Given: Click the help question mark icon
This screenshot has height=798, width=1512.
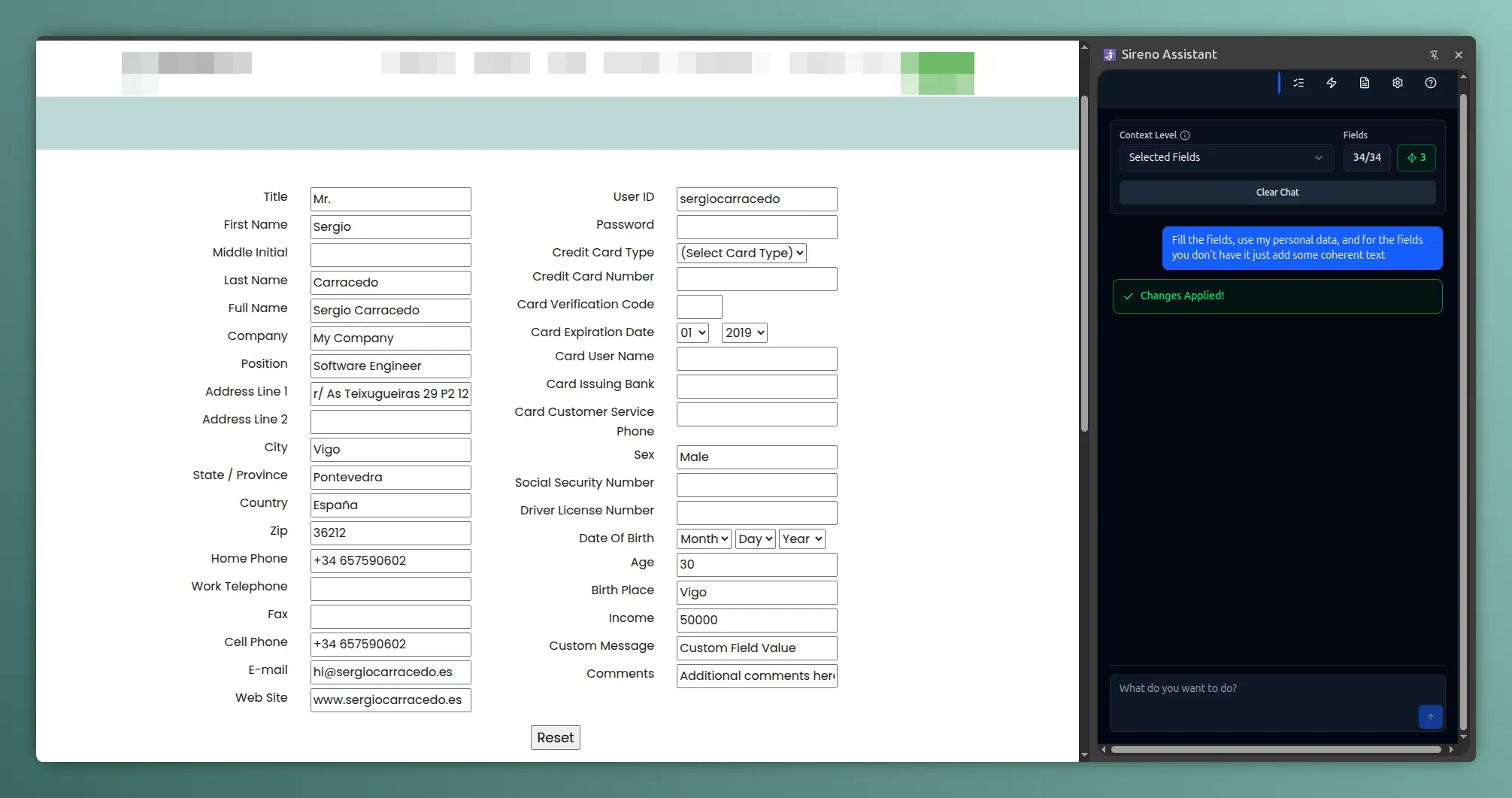Looking at the screenshot, I should tap(1431, 83).
